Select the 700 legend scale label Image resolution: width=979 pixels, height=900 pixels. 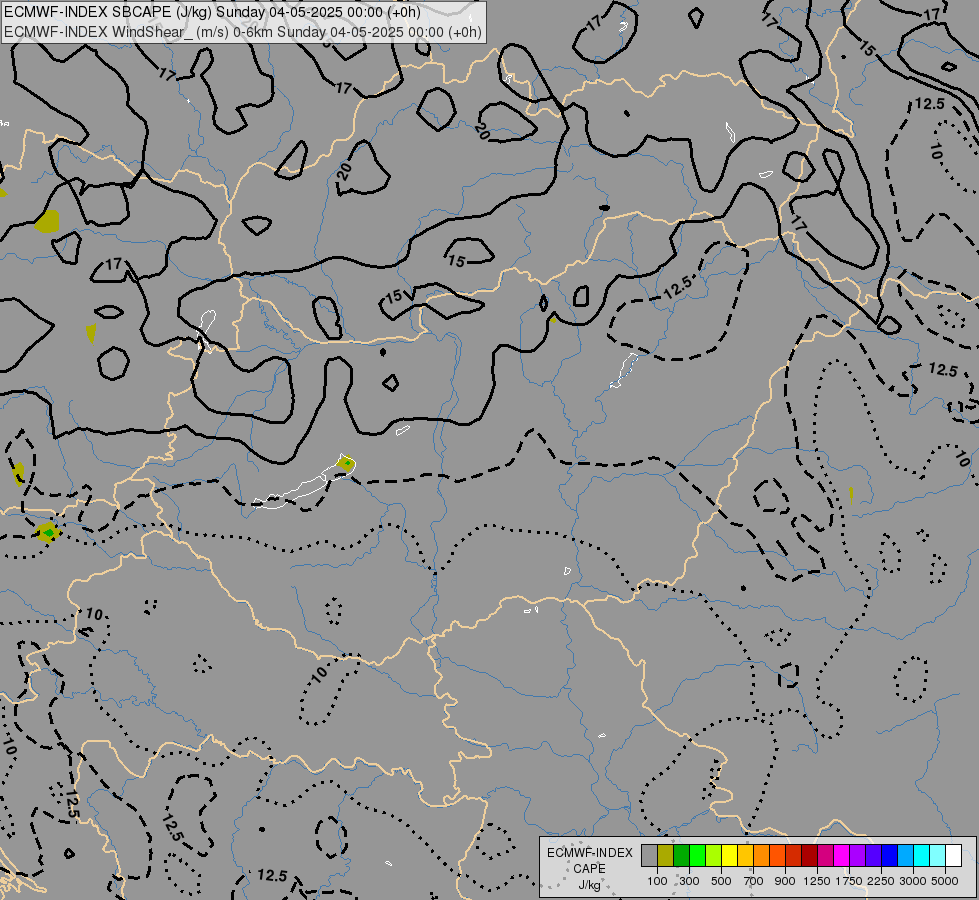pos(754,881)
